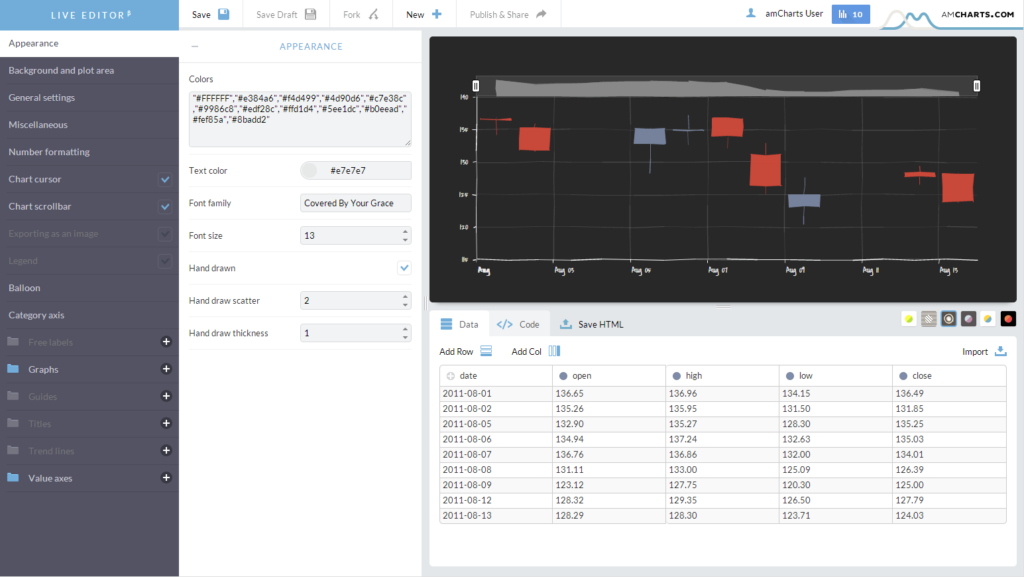Add trend line with plus icon

pos(166,450)
